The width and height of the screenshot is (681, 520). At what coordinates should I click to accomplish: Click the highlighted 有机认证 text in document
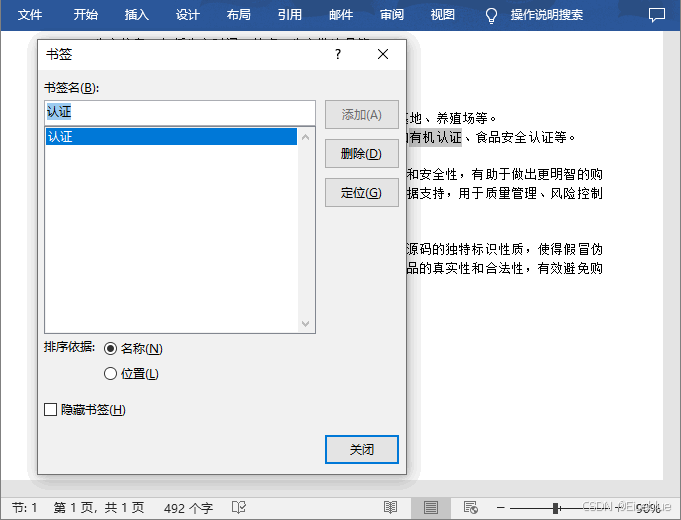[x=435, y=138]
